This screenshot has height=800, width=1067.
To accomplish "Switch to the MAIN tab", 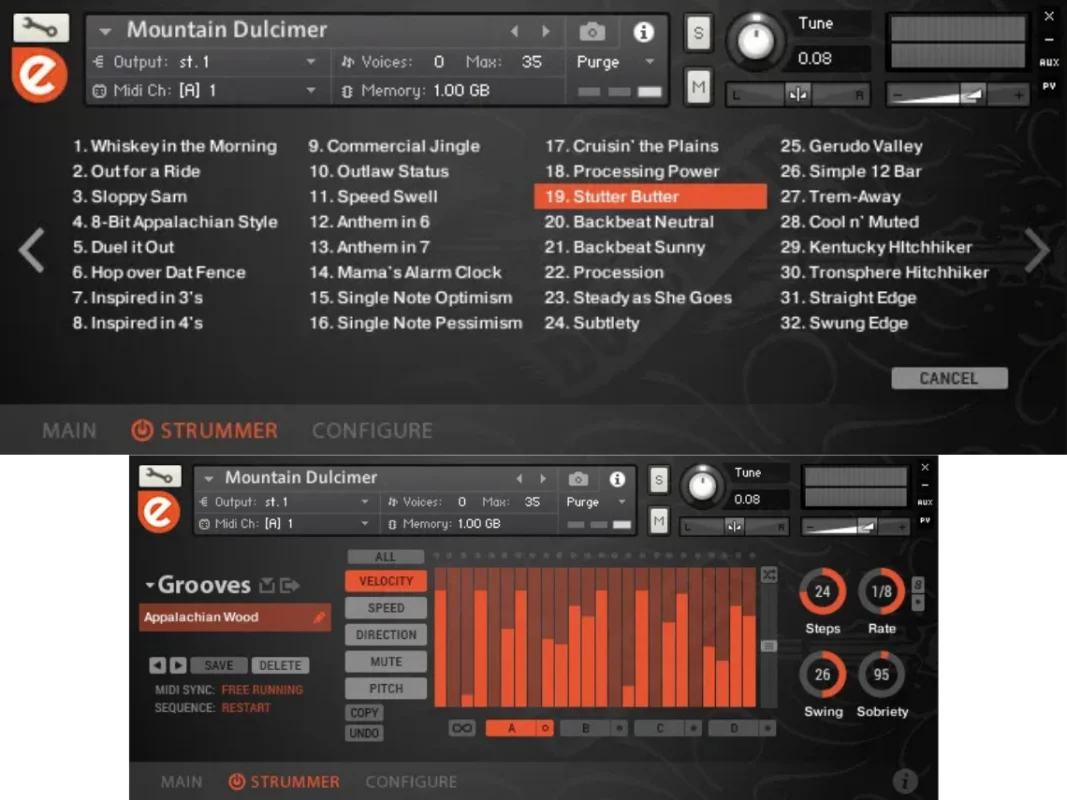I will [69, 430].
